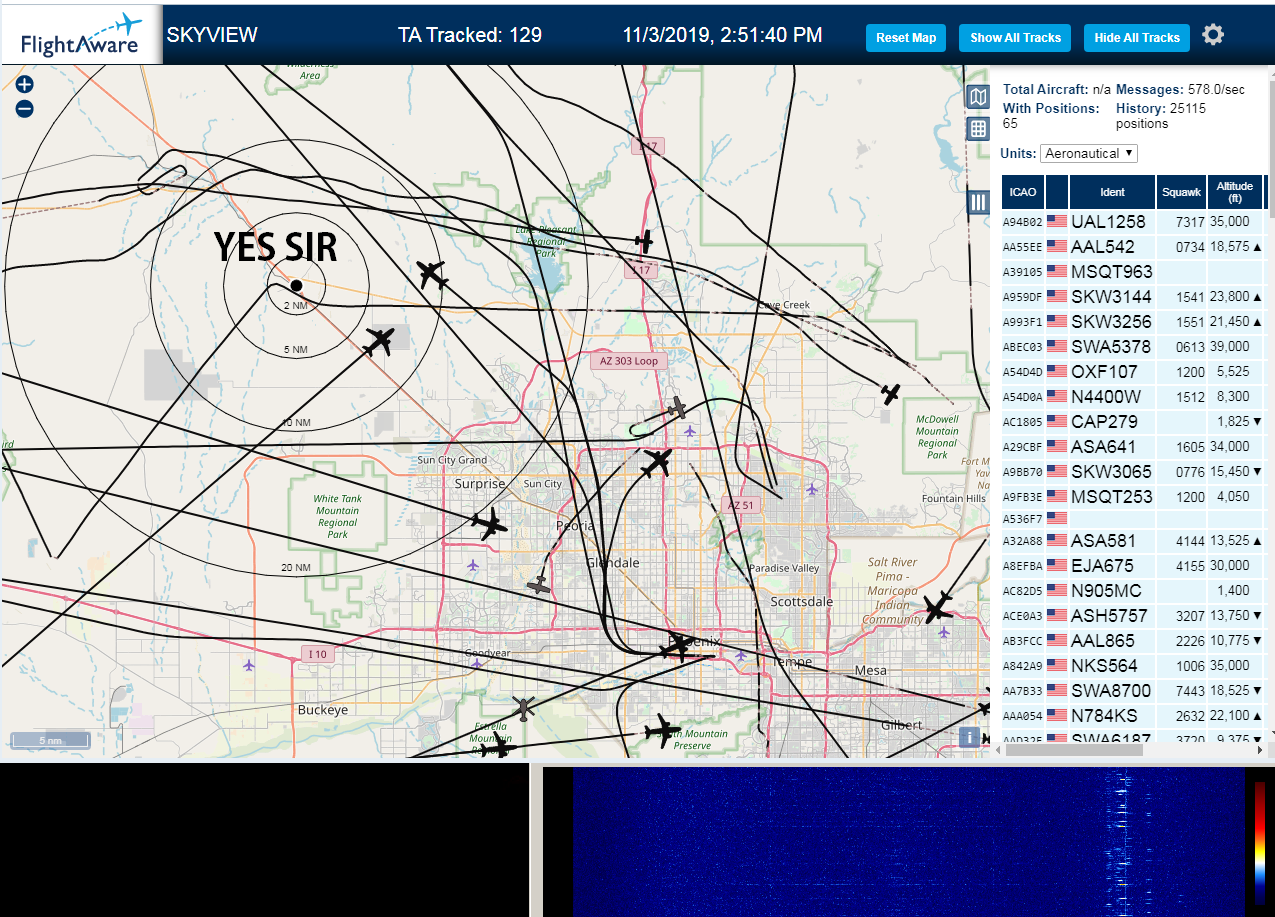
Task: Select aircraft over Estrella Mountain park
Action: pos(496,746)
